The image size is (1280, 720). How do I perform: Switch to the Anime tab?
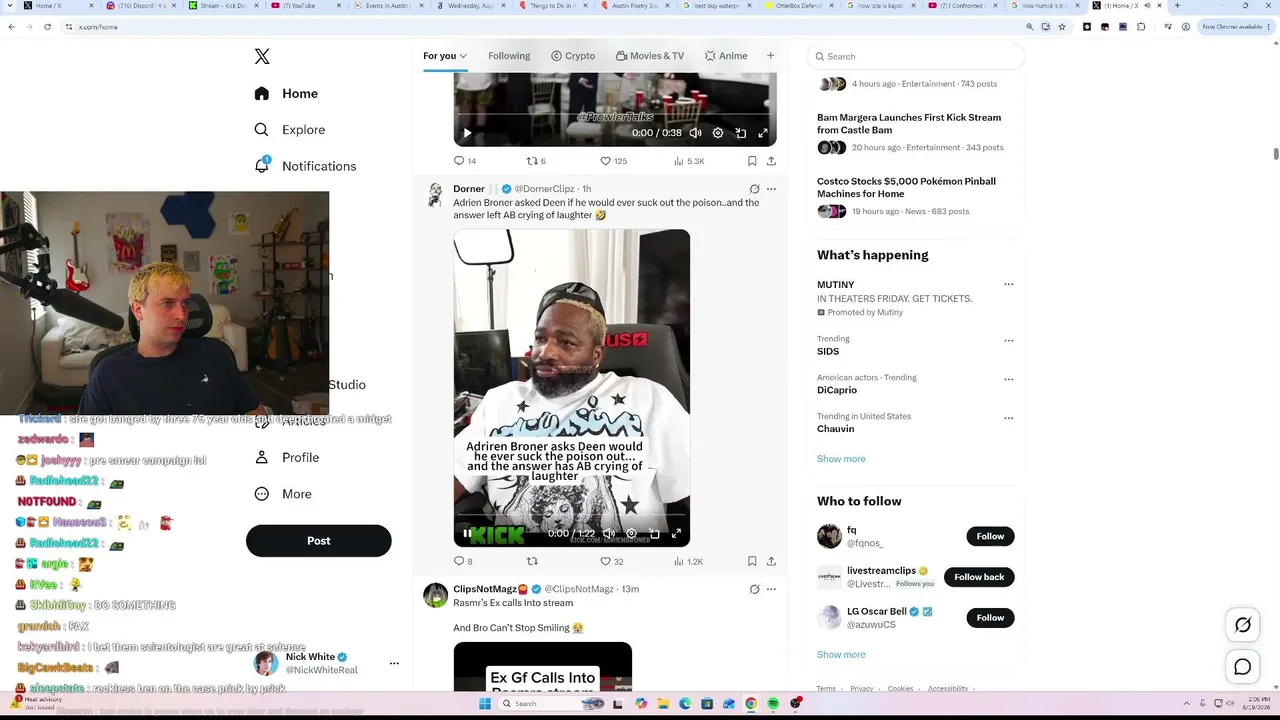(x=726, y=56)
